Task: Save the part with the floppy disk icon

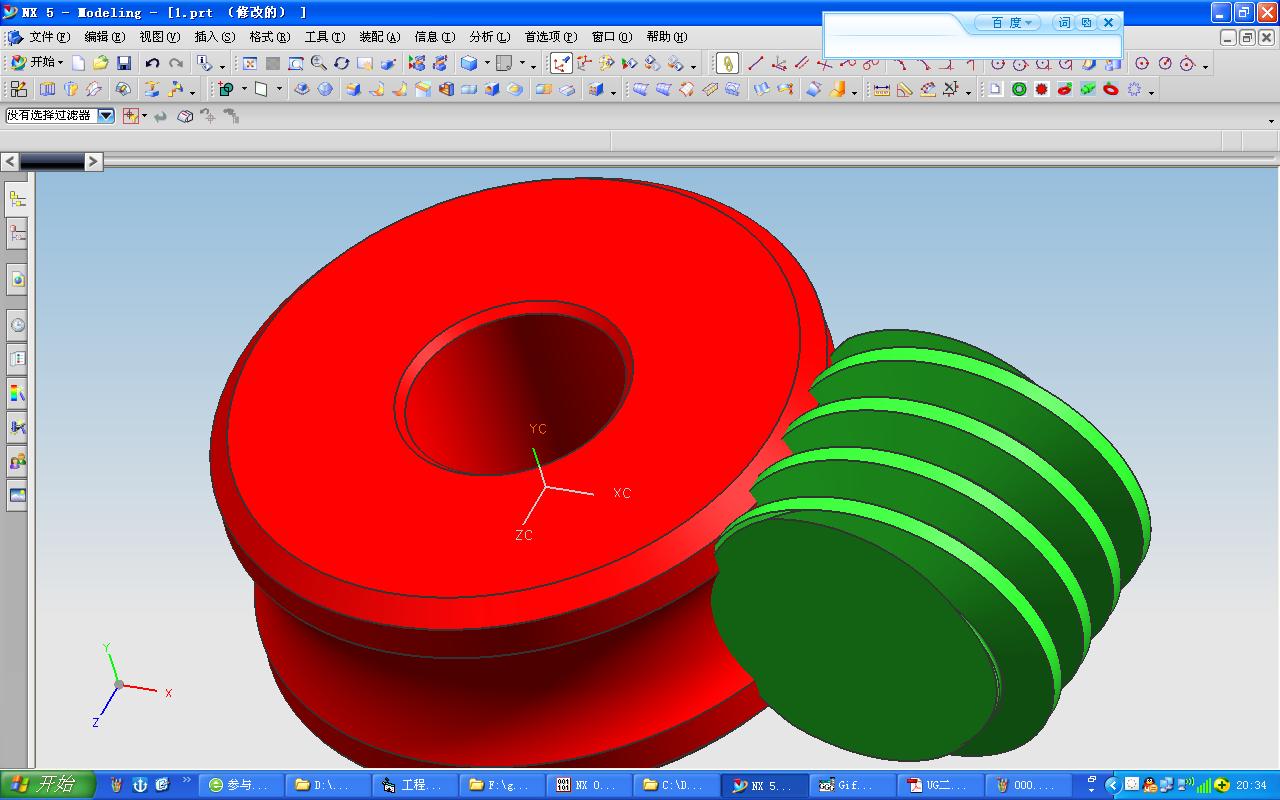Action: [x=124, y=63]
